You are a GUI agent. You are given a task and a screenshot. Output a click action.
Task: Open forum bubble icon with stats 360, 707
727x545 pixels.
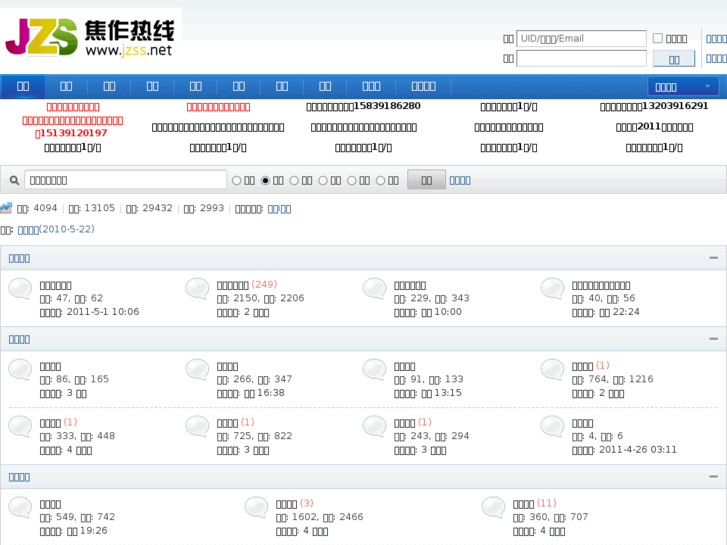pyautogui.click(x=493, y=507)
